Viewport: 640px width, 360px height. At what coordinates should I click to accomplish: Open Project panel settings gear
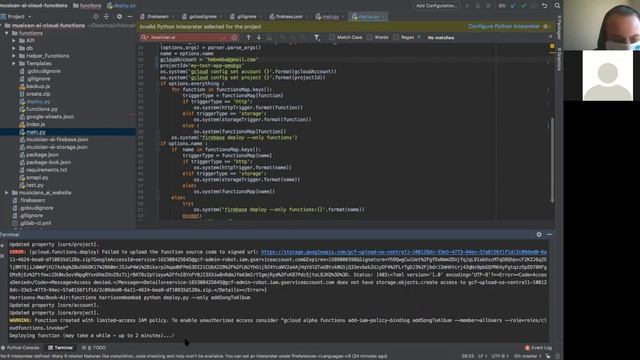tap(119, 17)
